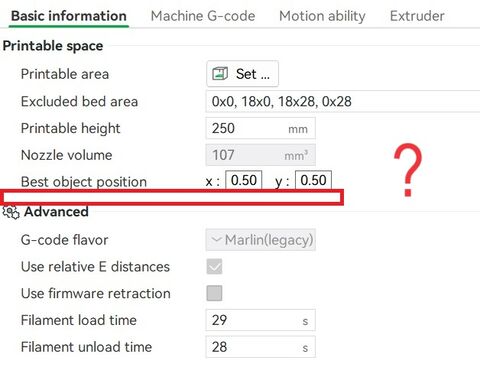Click the Nozzle volume field
The height and width of the screenshot is (367, 480).
(261, 155)
